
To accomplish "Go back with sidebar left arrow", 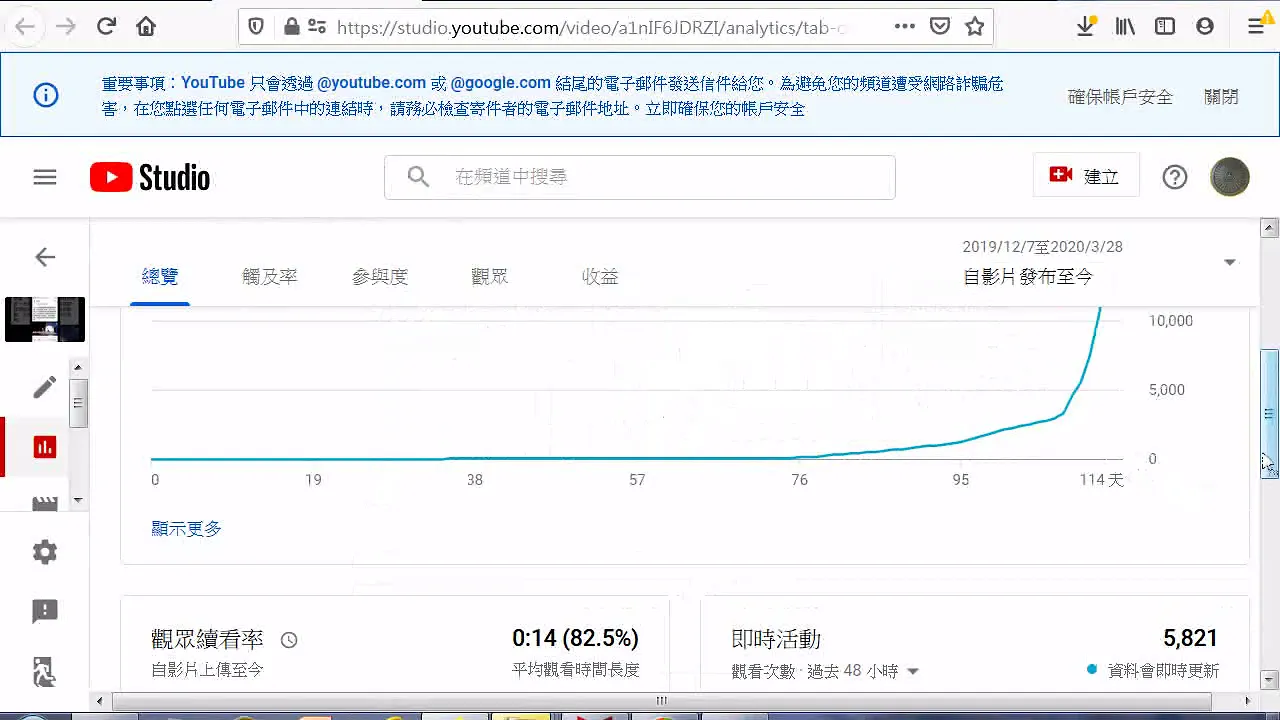I will [x=45, y=257].
